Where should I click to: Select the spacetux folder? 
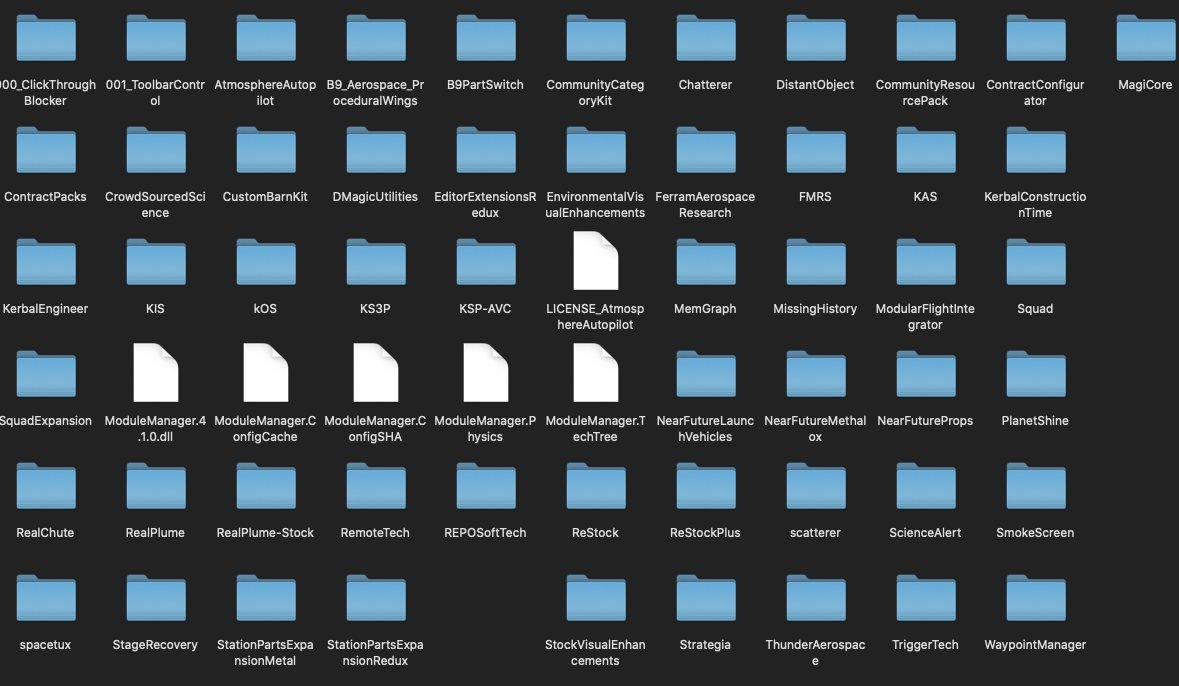(46, 598)
